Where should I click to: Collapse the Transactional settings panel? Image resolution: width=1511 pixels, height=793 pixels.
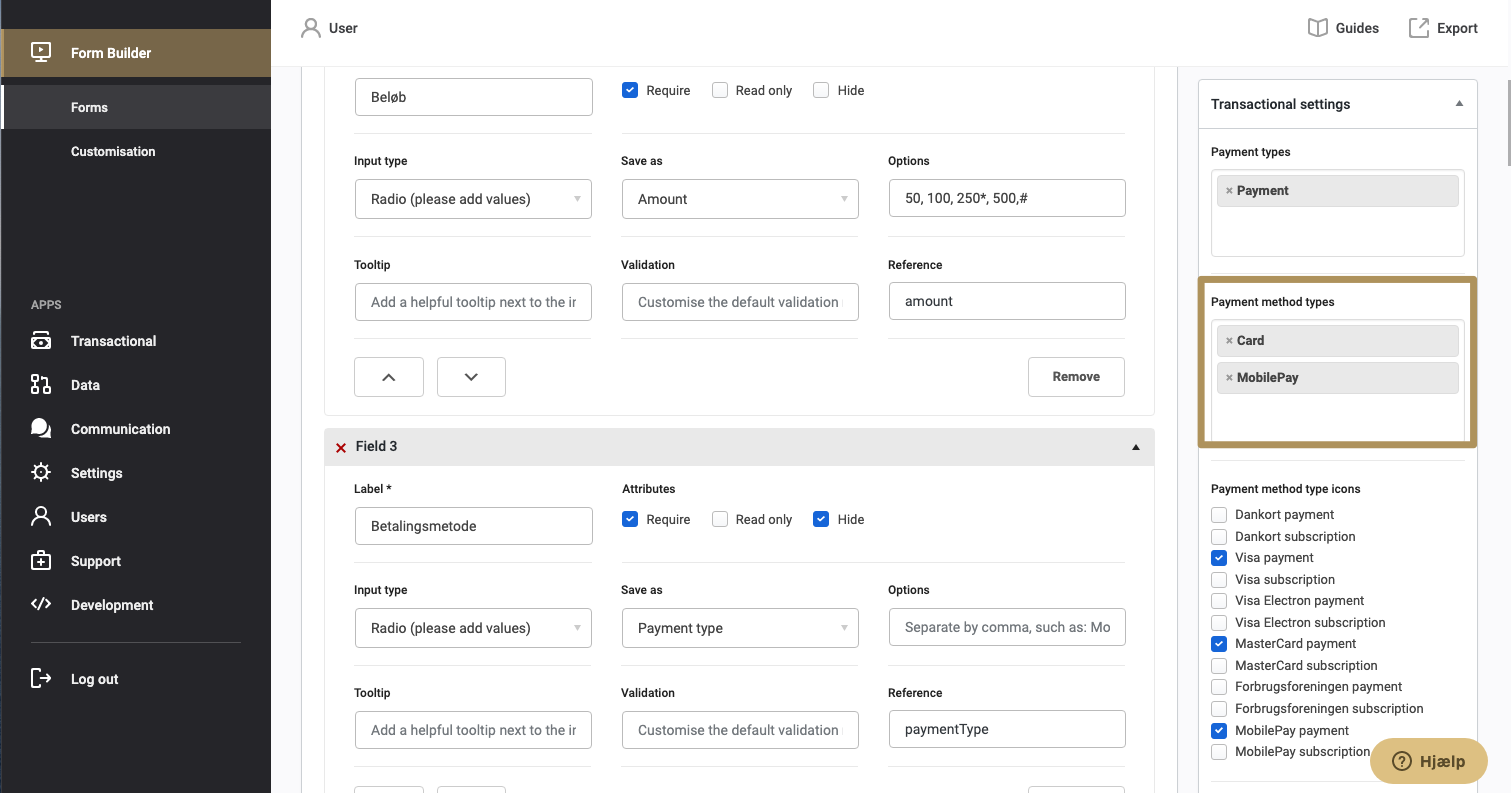tap(1459, 104)
